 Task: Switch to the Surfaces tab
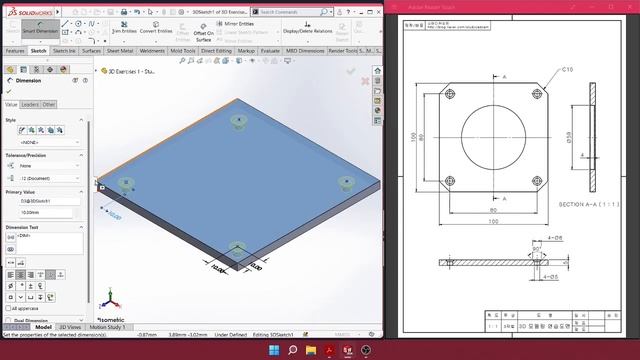[x=91, y=51]
